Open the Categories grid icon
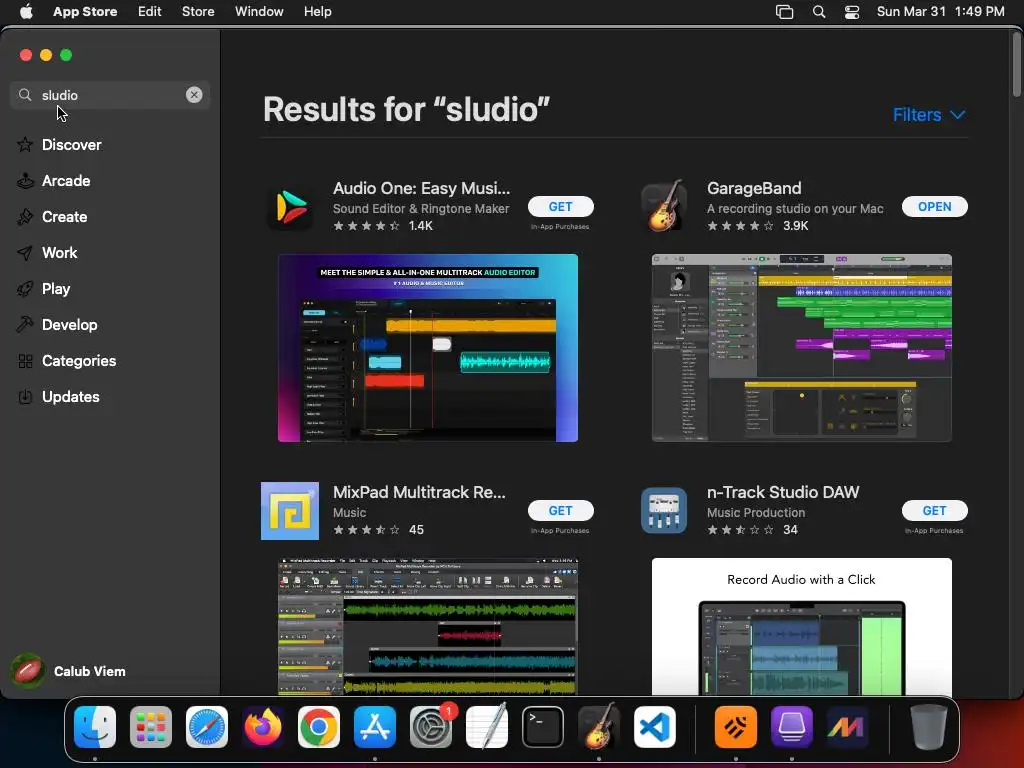This screenshot has width=1024, height=768. pos(25,360)
